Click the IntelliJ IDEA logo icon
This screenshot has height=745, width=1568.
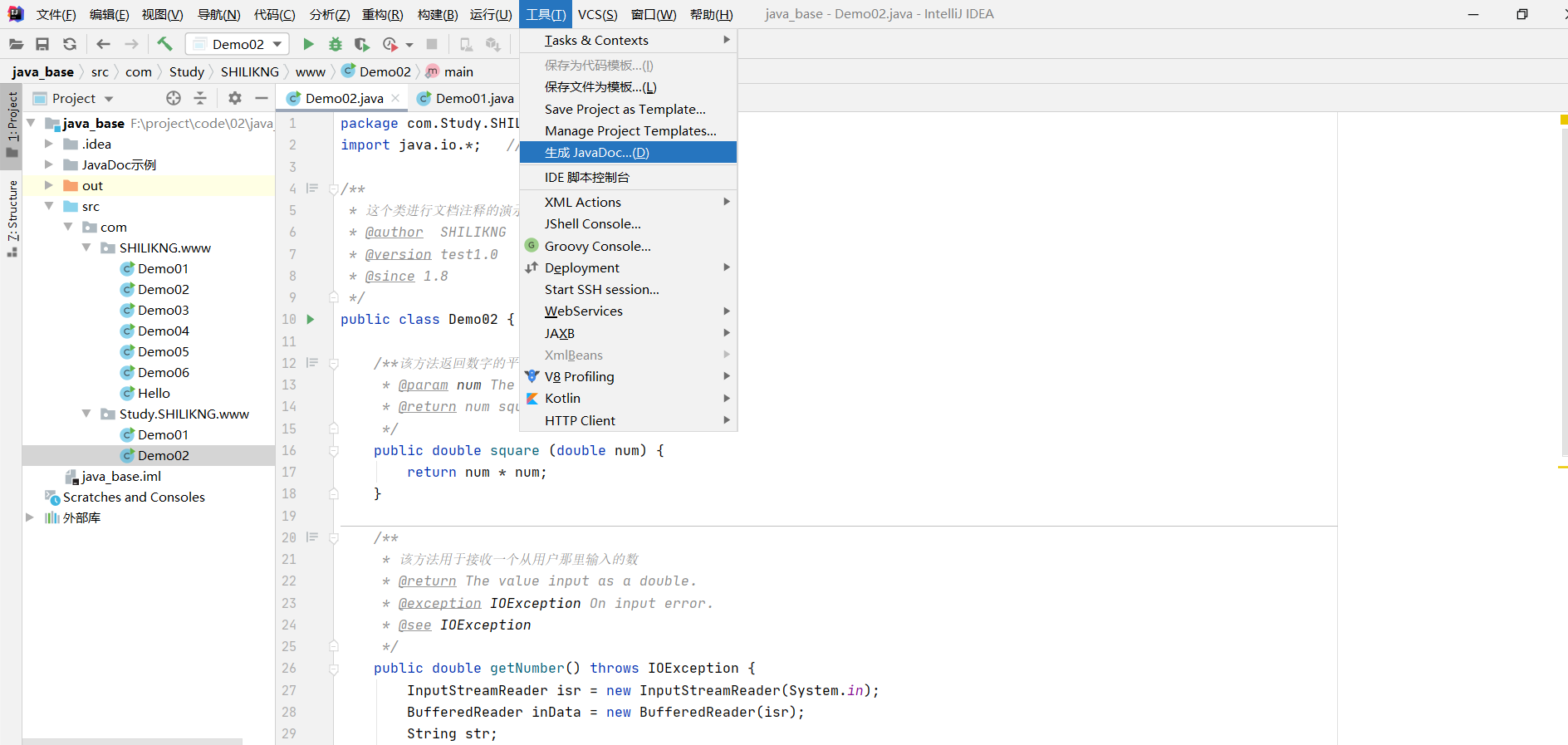(15, 14)
